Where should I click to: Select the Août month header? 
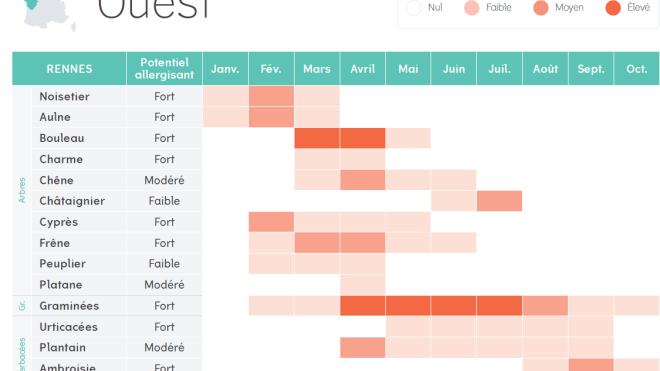point(545,69)
